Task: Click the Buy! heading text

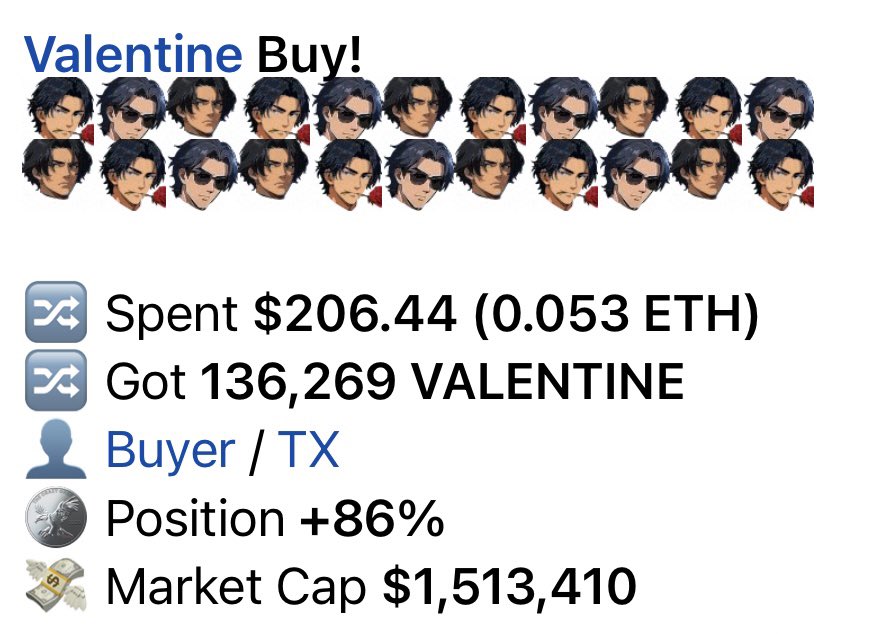Action: coord(309,55)
